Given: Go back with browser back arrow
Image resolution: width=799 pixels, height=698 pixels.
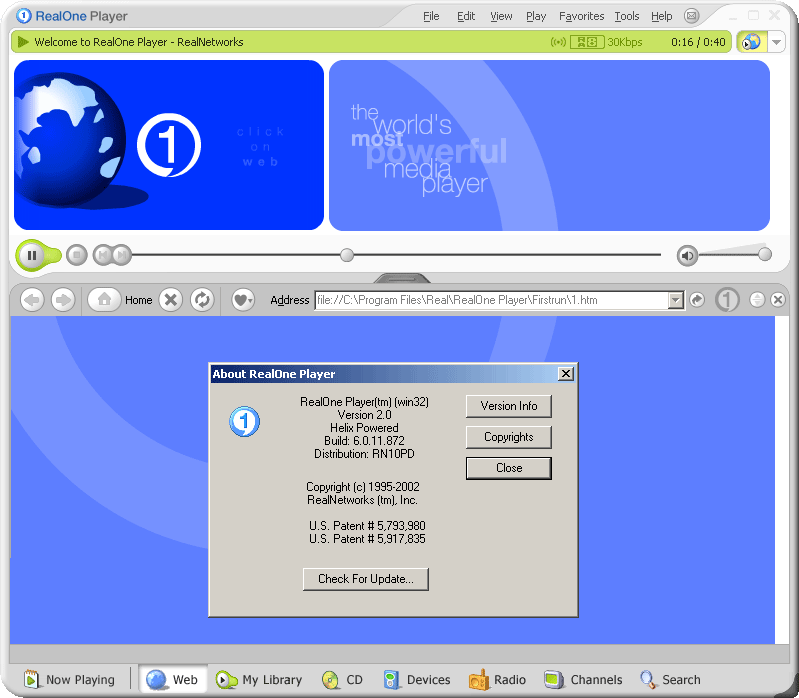Looking at the screenshot, I should point(32,300).
